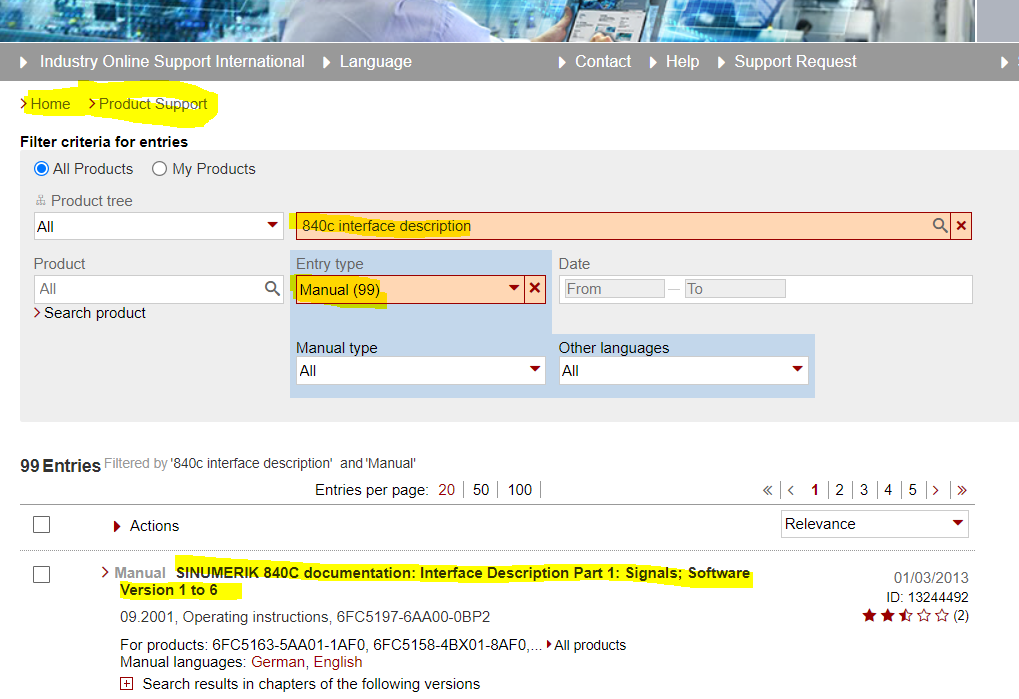Select the My Products radio button
The height and width of the screenshot is (699, 1019).
(159, 169)
